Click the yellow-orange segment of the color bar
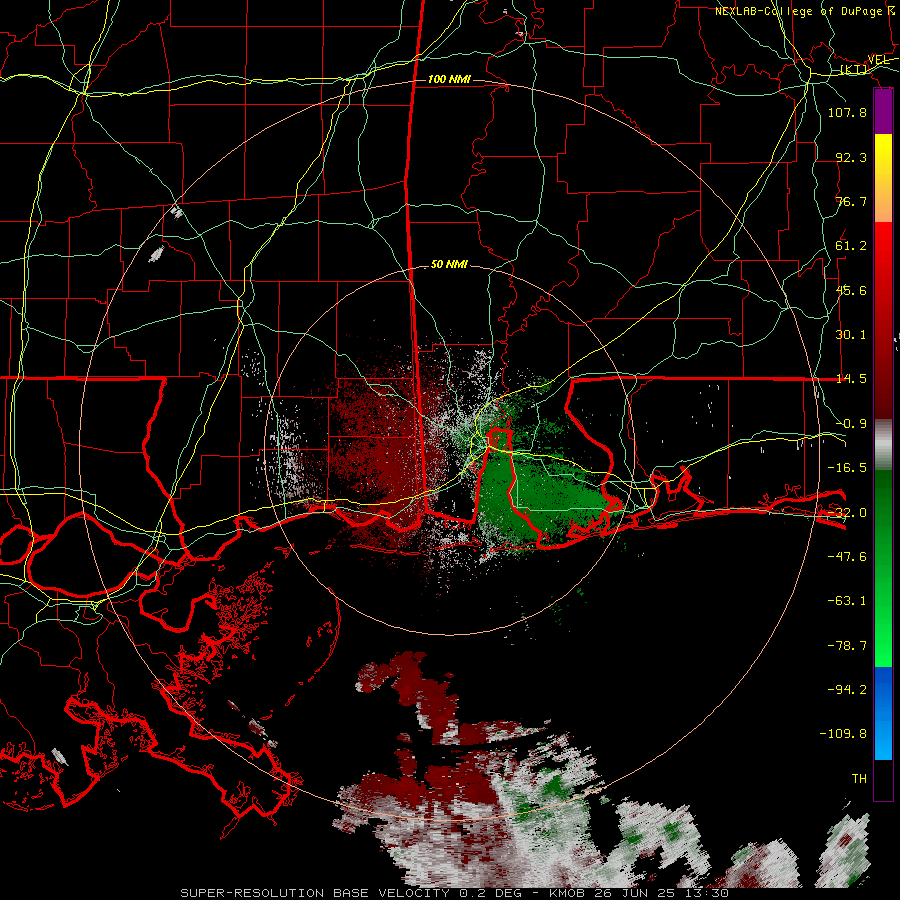Viewport: 900px width, 900px height. pos(883,178)
